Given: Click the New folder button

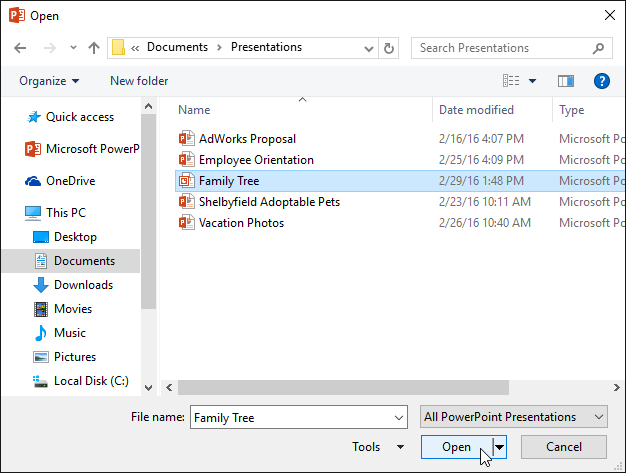Looking at the screenshot, I should click(x=139, y=81).
